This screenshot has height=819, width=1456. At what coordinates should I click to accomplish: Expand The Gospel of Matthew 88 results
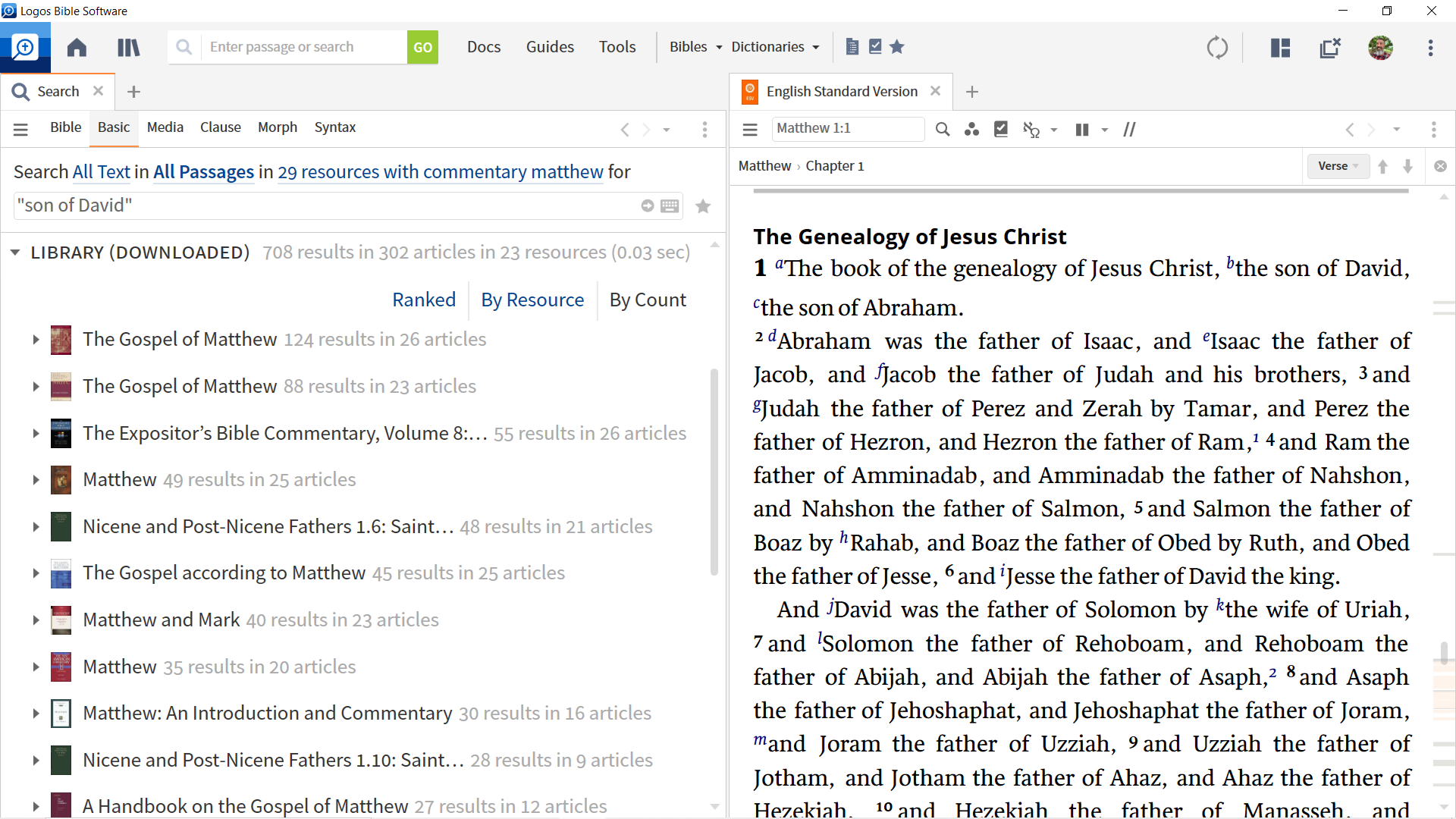(x=36, y=387)
